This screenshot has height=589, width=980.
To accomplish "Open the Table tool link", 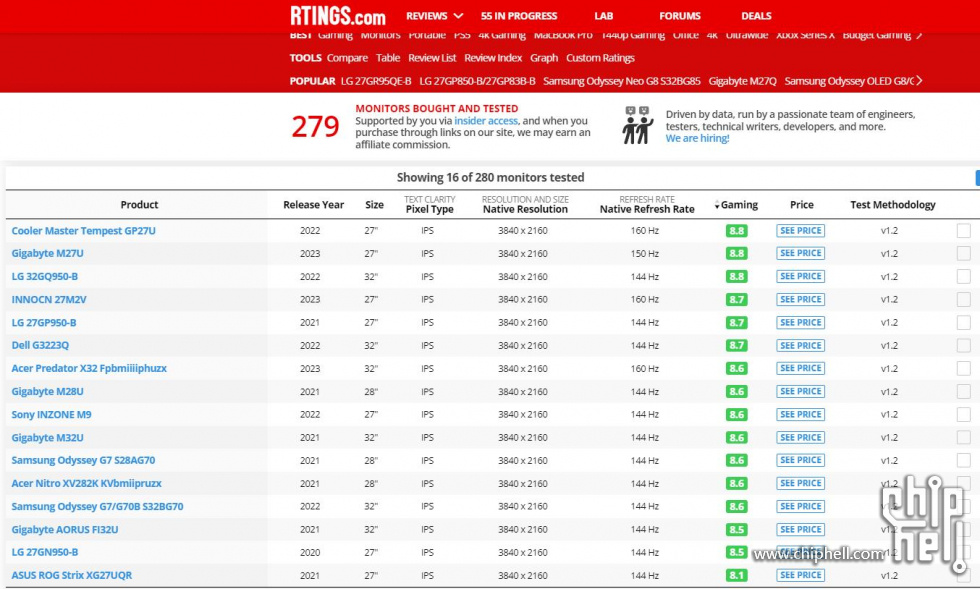I will (x=388, y=58).
